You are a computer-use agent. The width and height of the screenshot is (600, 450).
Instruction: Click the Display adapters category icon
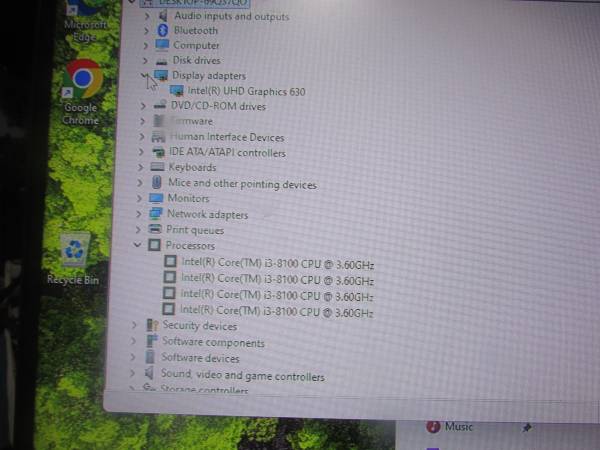161,75
